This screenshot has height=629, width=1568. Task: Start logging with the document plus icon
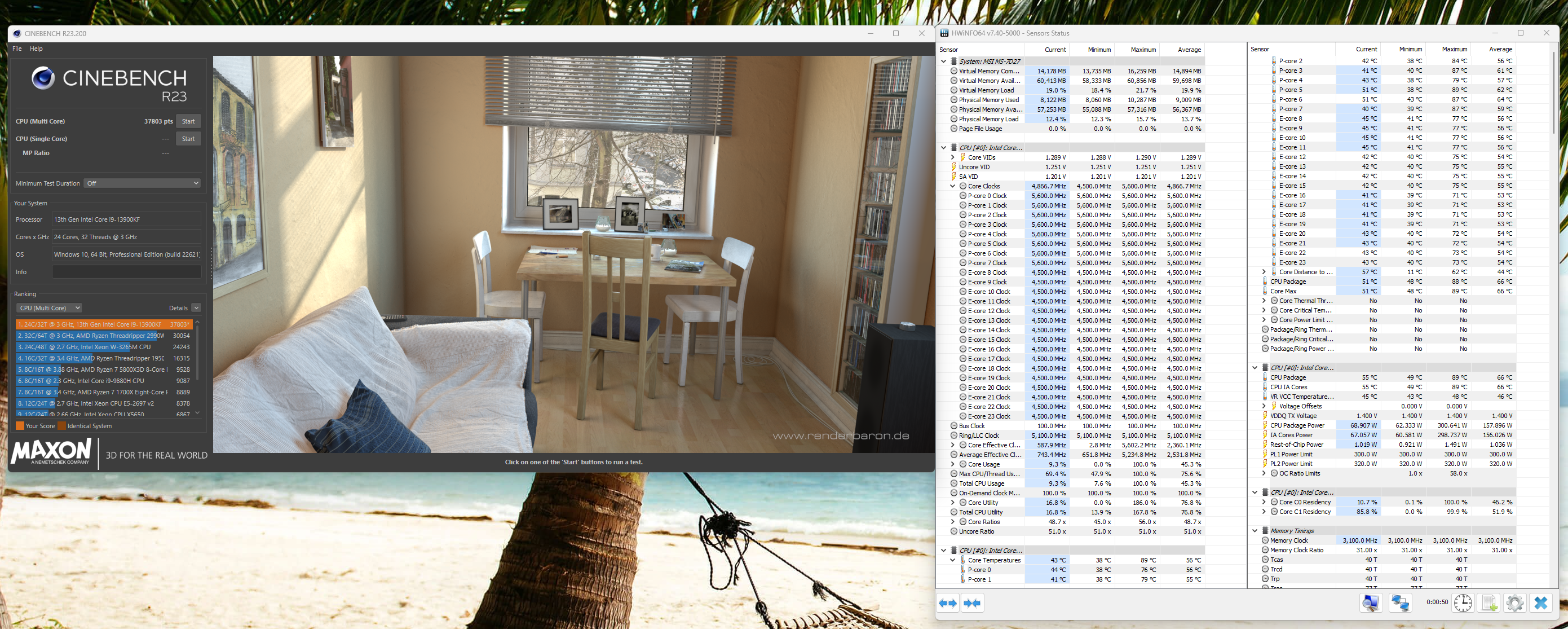pyautogui.click(x=1489, y=603)
